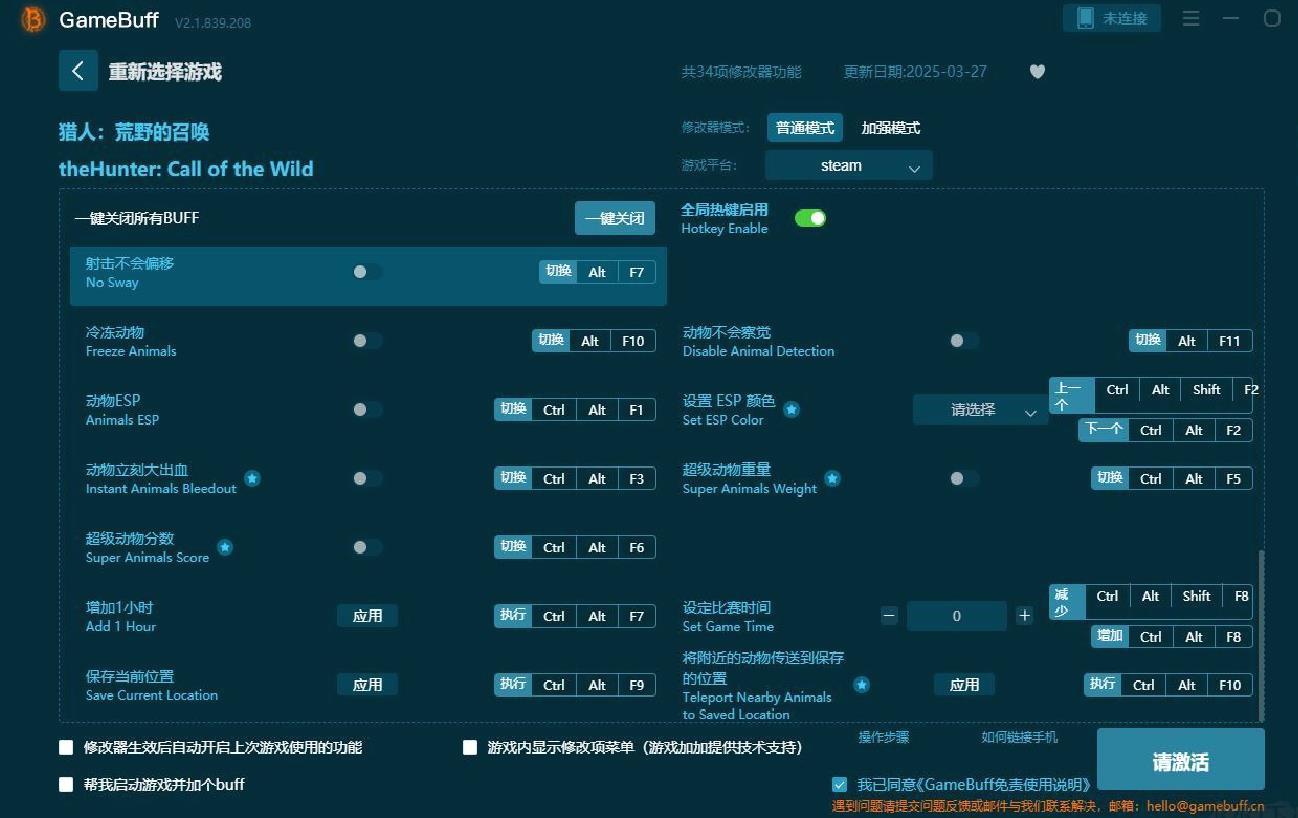The height and width of the screenshot is (818, 1298).
Task: Select 普通模式 normal mode tab
Action: point(805,127)
